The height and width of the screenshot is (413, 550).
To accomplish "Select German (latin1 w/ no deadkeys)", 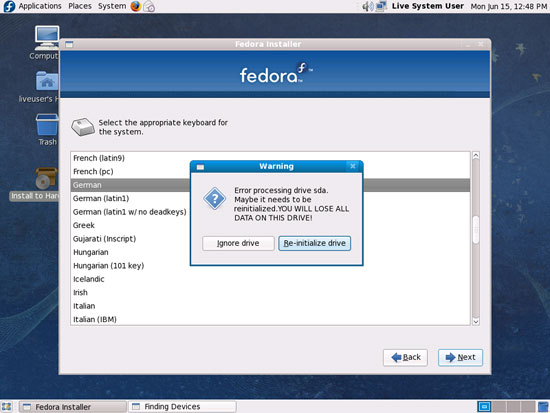I will [270, 212].
